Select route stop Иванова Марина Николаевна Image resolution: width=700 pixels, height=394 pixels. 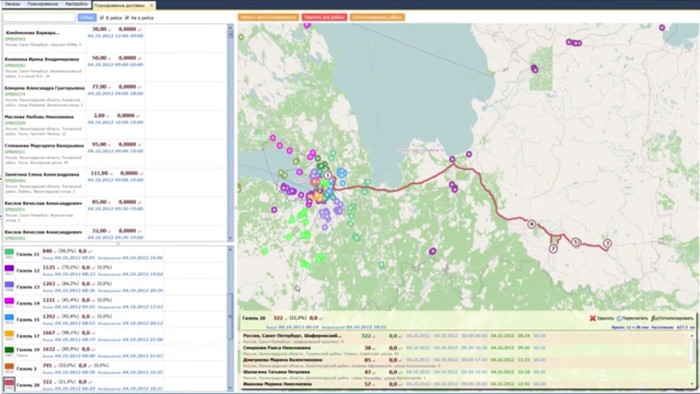tap(466, 384)
